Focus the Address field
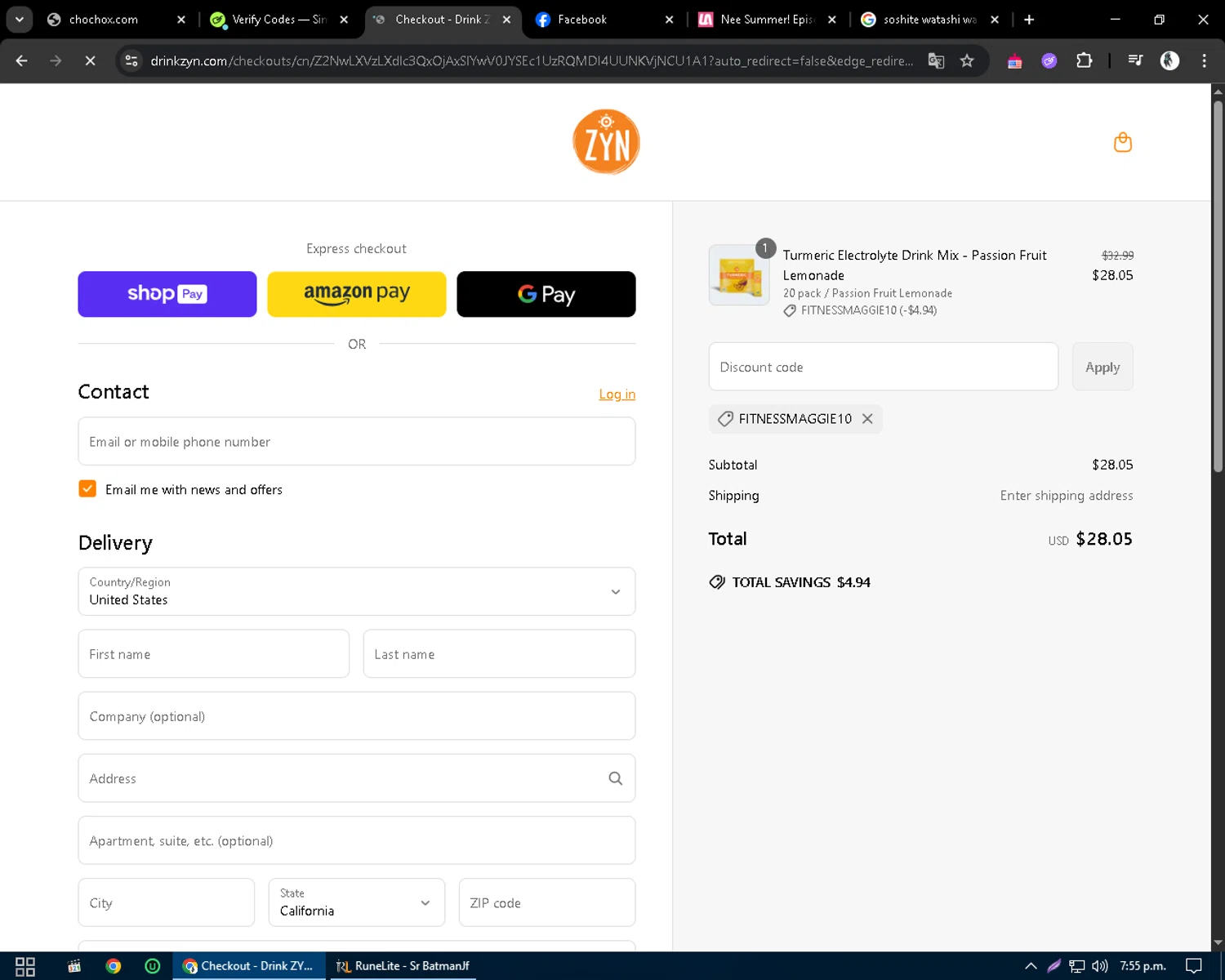The image size is (1225, 980). point(357,778)
